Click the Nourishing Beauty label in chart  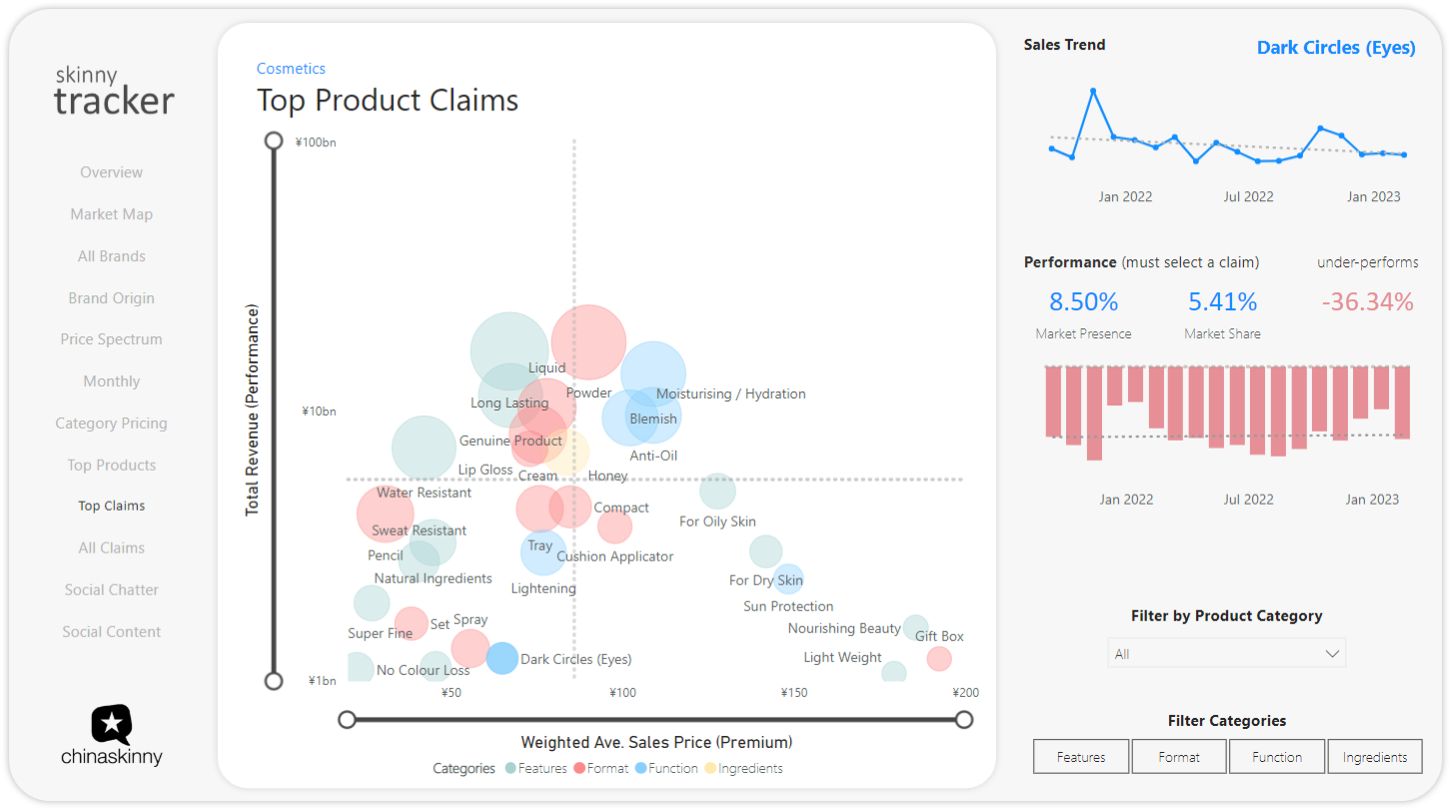[844, 629]
